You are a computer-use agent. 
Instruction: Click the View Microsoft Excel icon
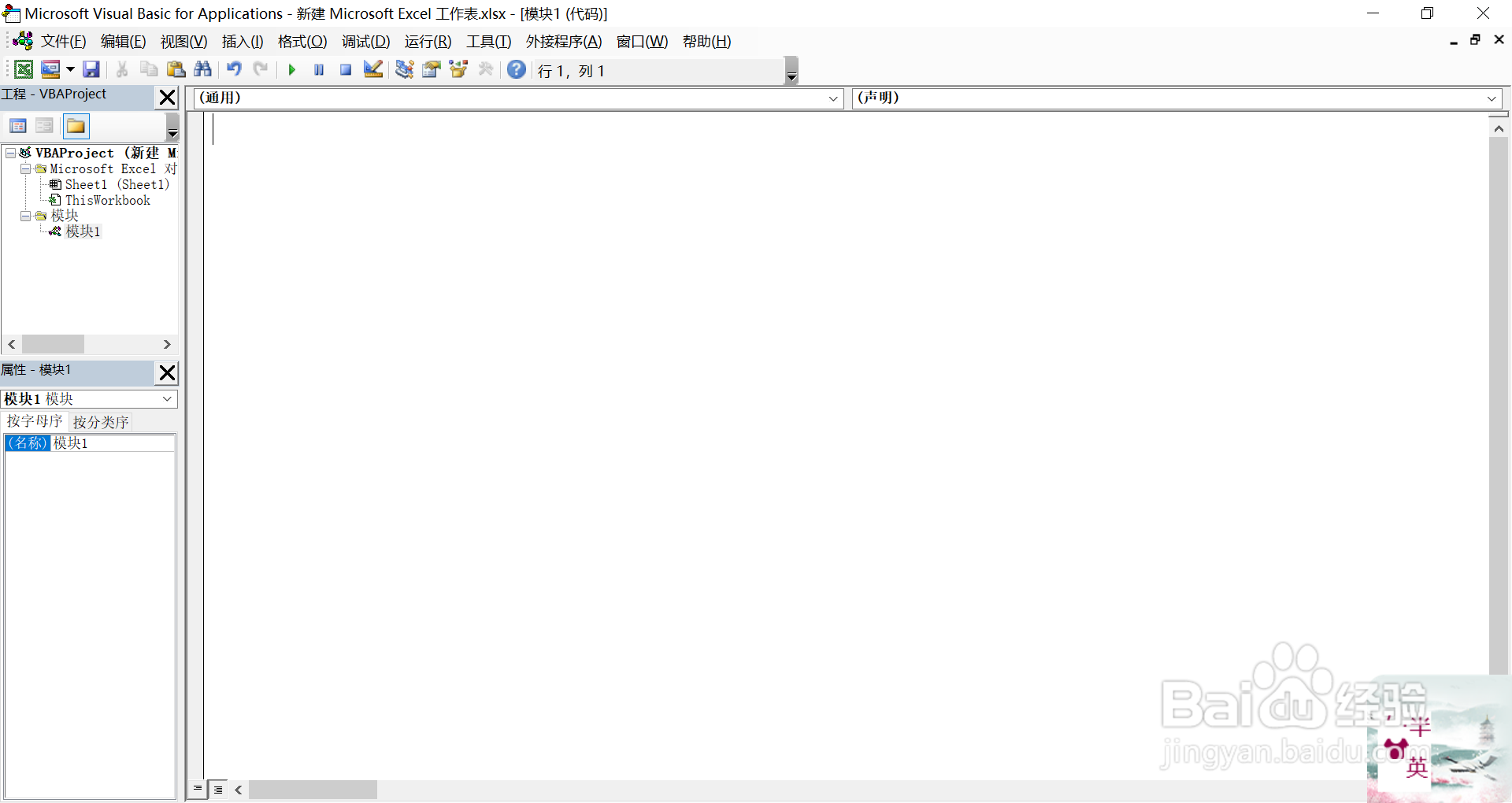point(24,70)
